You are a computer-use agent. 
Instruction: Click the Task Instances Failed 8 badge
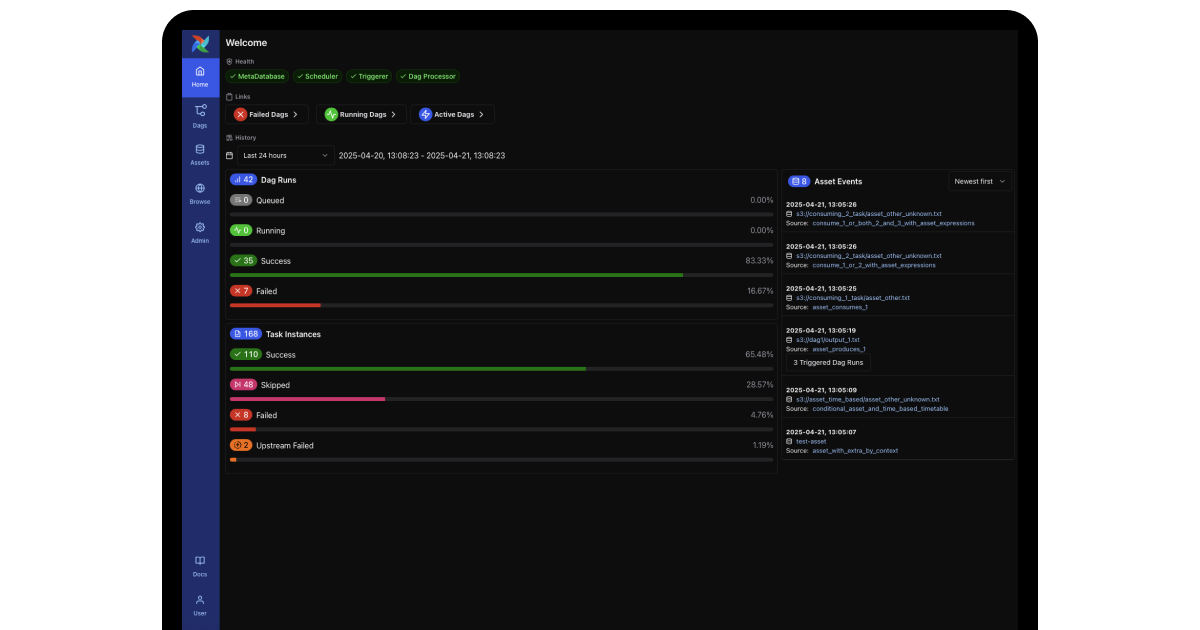(x=241, y=415)
